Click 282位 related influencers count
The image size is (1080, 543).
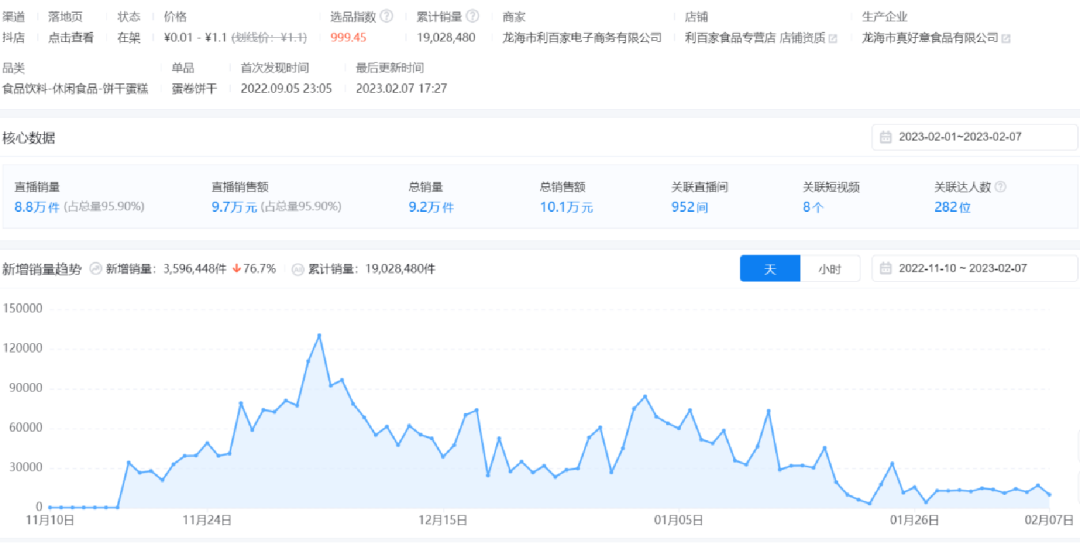pyautogui.click(x=952, y=207)
